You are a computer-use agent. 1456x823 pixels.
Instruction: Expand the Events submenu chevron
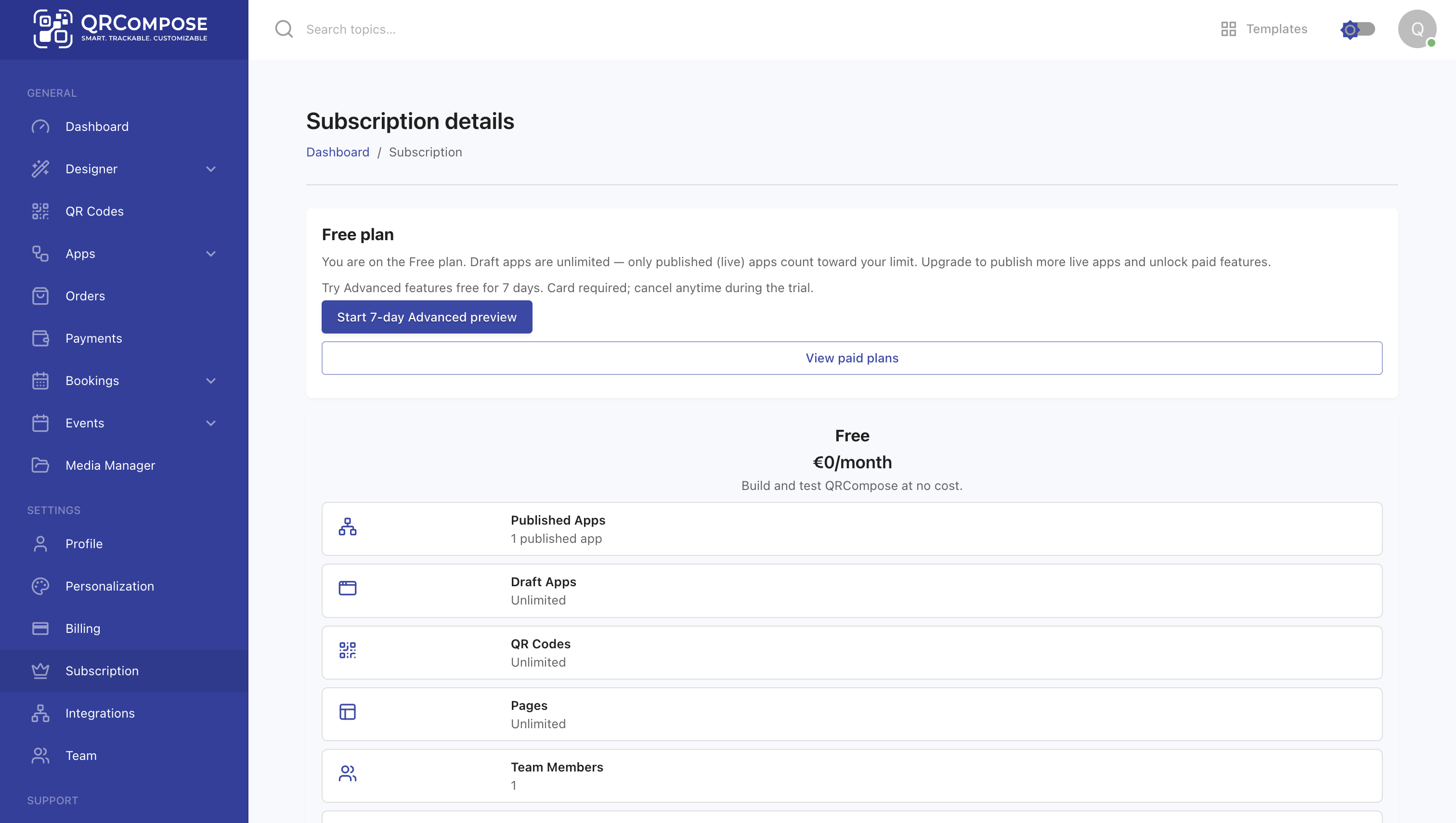click(x=211, y=424)
